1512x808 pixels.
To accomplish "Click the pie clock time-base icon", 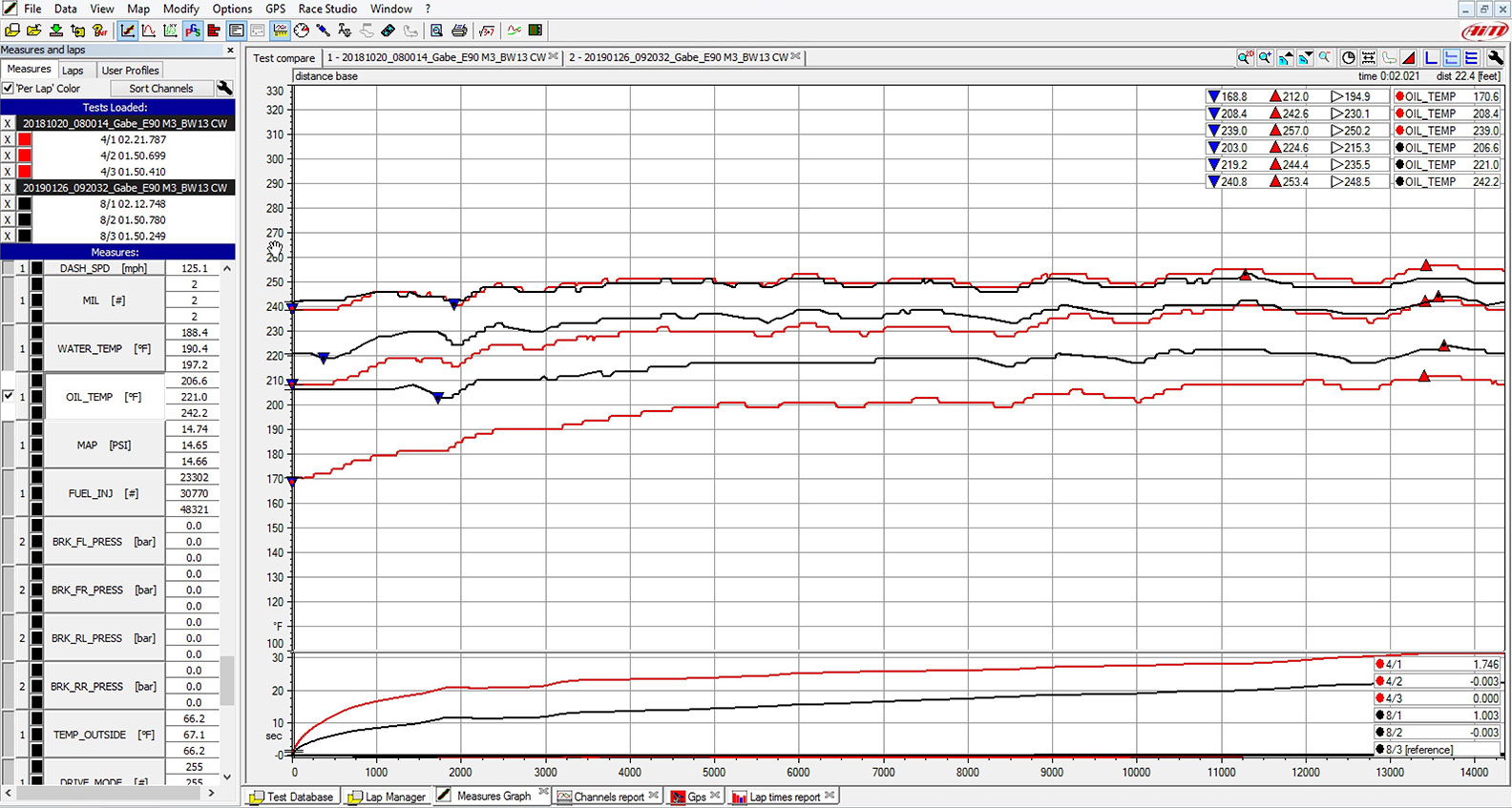I will pyautogui.click(x=1348, y=58).
